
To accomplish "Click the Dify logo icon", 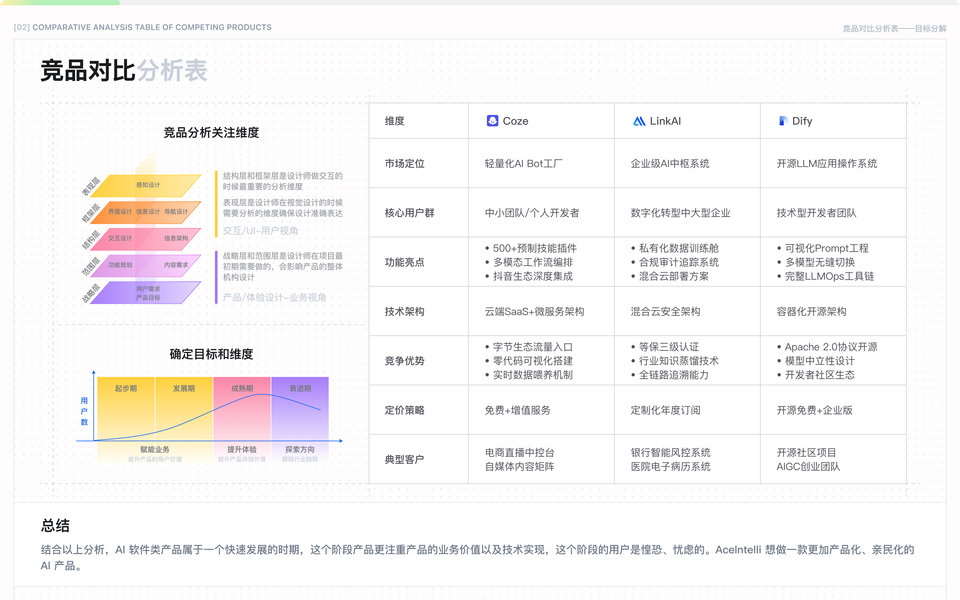I will click(x=782, y=121).
